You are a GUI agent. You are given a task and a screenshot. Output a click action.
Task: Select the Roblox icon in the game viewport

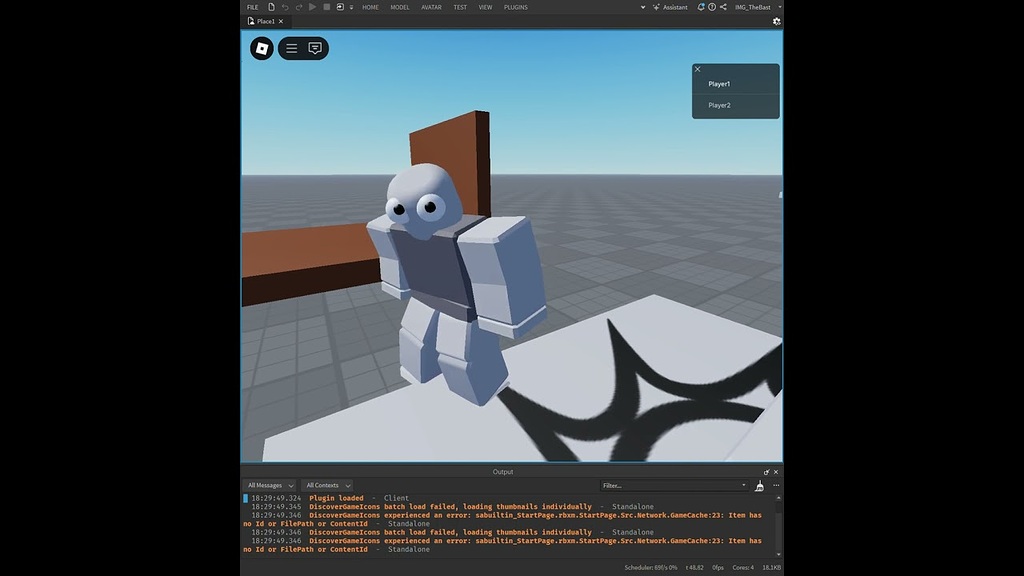(x=261, y=48)
